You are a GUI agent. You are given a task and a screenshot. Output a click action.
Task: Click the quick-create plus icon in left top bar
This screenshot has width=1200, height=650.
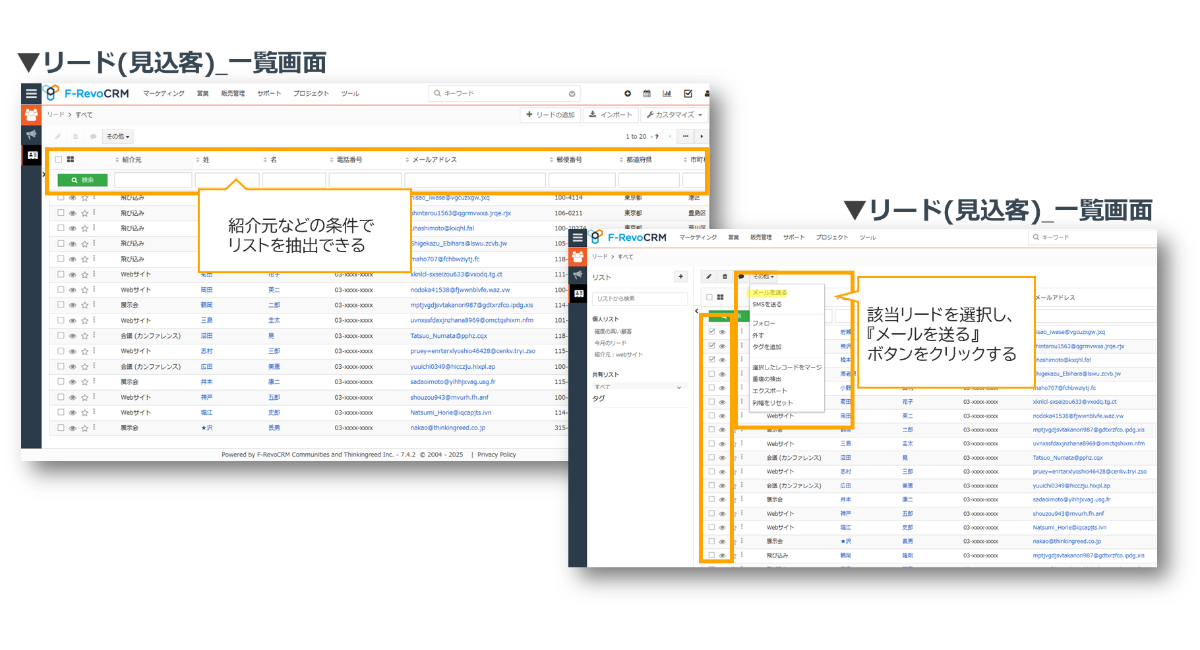click(x=627, y=93)
